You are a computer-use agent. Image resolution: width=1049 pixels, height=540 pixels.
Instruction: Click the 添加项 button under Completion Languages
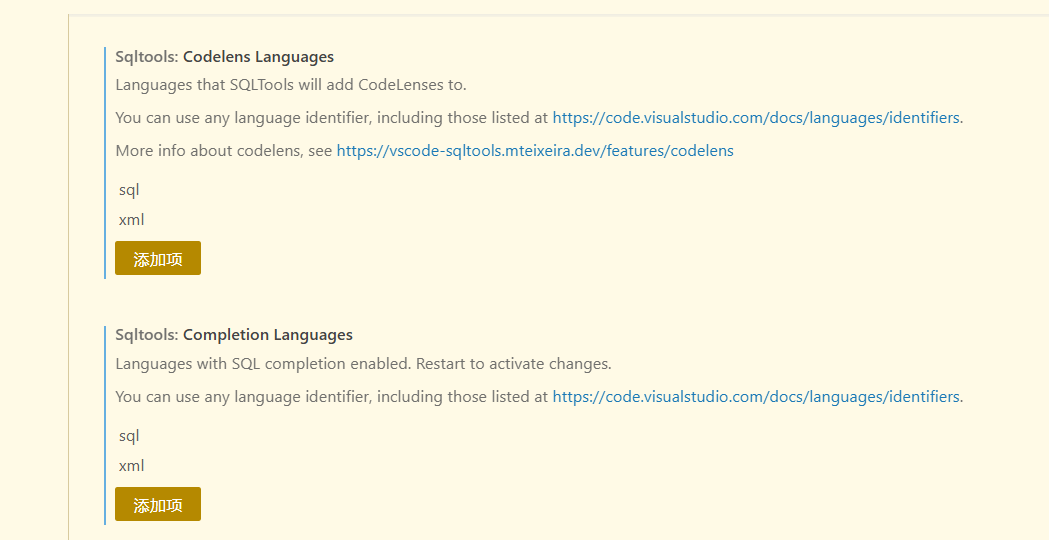(x=158, y=504)
